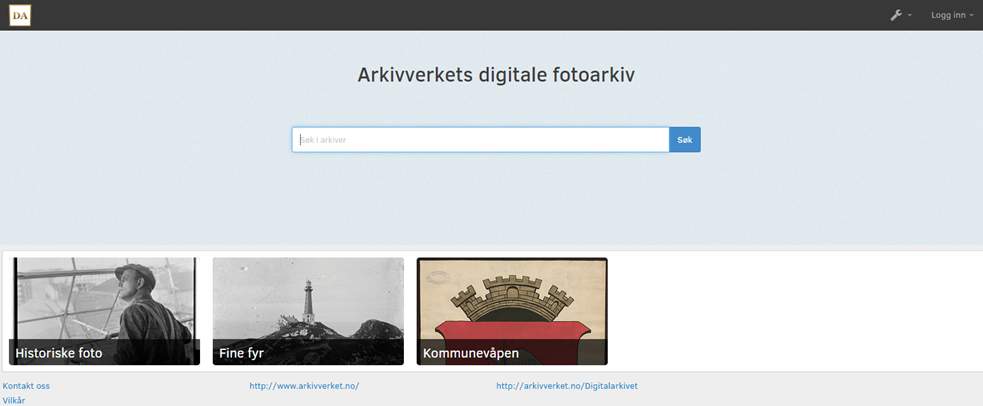Click the DA logo in the top bar
This screenshot has height=406, width=983.
(x=20, y=15)
